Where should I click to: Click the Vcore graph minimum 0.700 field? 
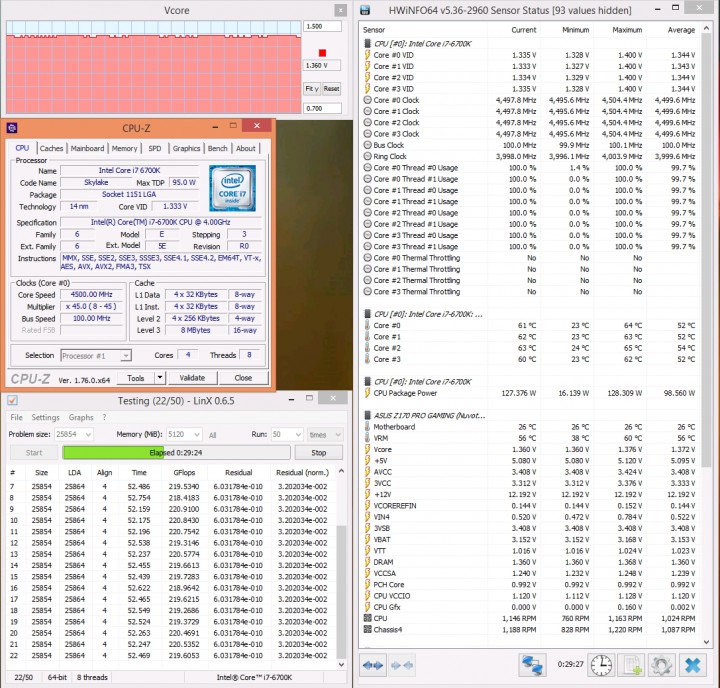(322, 108)
